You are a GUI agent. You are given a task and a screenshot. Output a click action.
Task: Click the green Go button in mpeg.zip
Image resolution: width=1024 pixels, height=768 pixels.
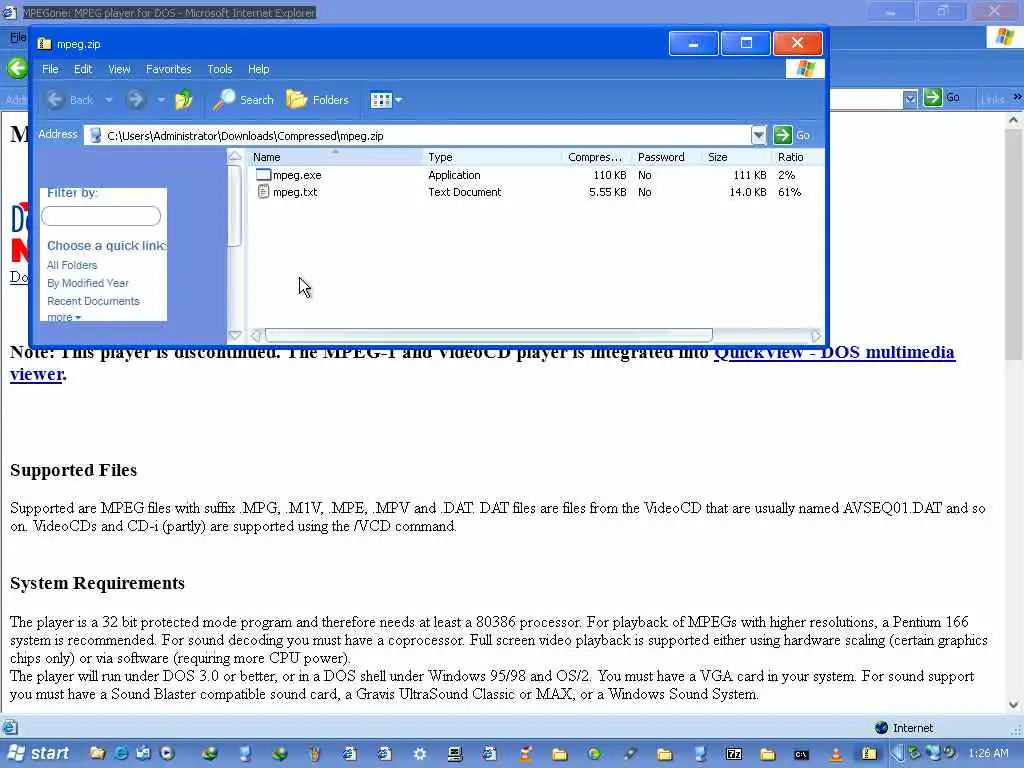pyautogui.click(x=792, y=135)
